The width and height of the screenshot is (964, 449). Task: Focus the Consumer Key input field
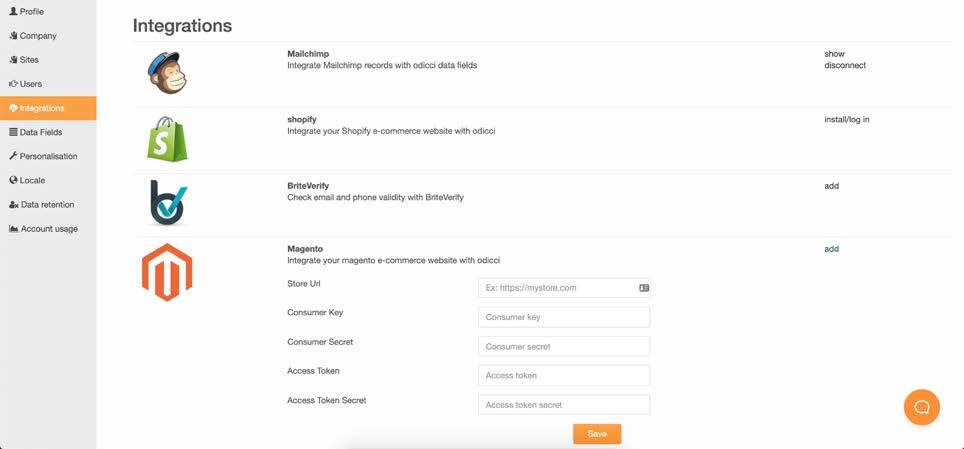[563, 317]
